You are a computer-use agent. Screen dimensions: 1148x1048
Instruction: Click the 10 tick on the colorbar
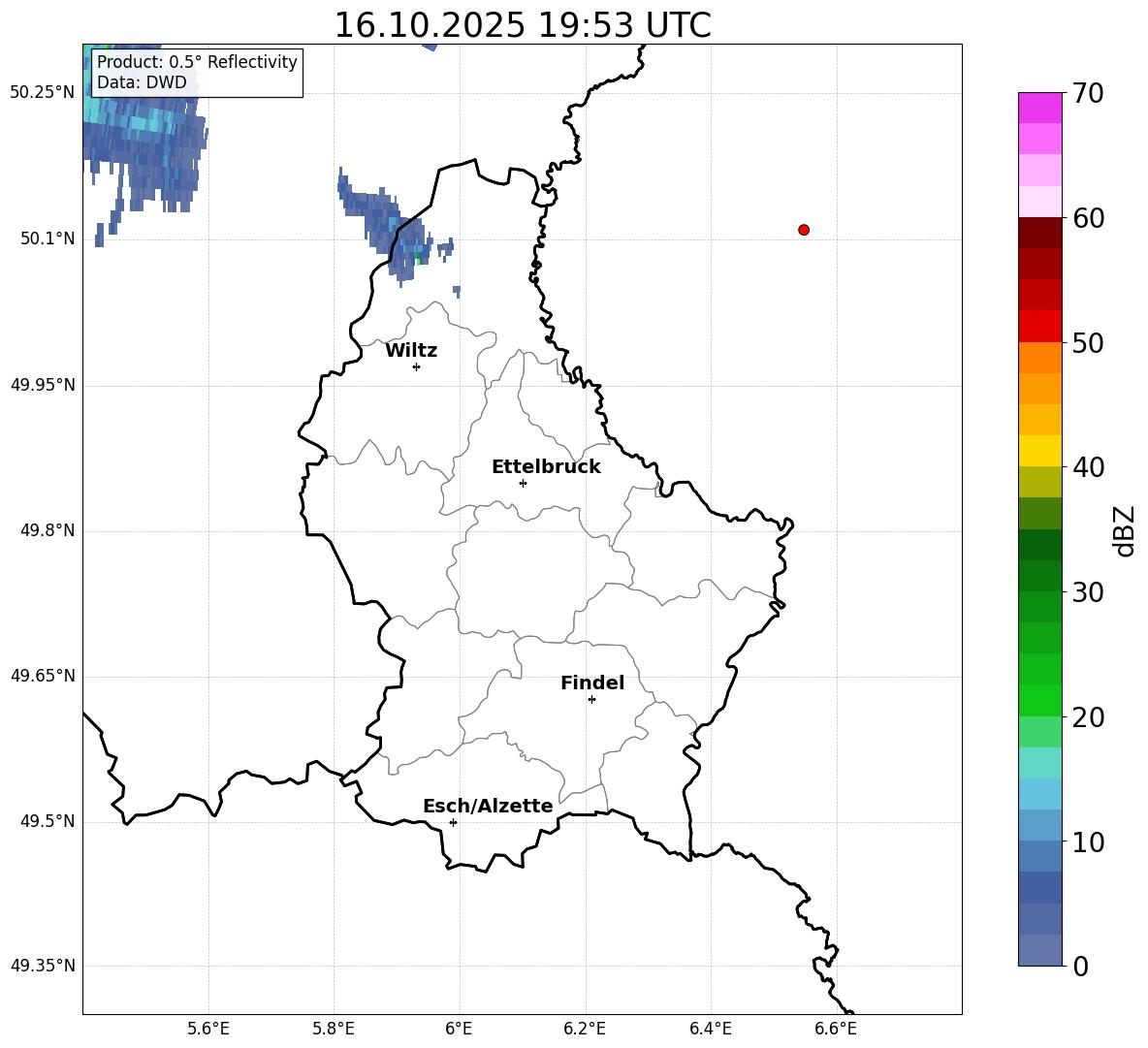1088,842
